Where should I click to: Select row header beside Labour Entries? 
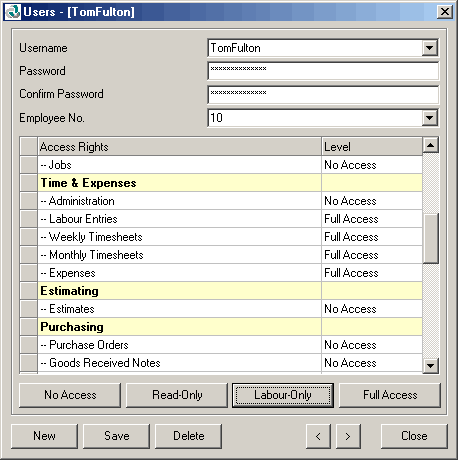point(29,219)
